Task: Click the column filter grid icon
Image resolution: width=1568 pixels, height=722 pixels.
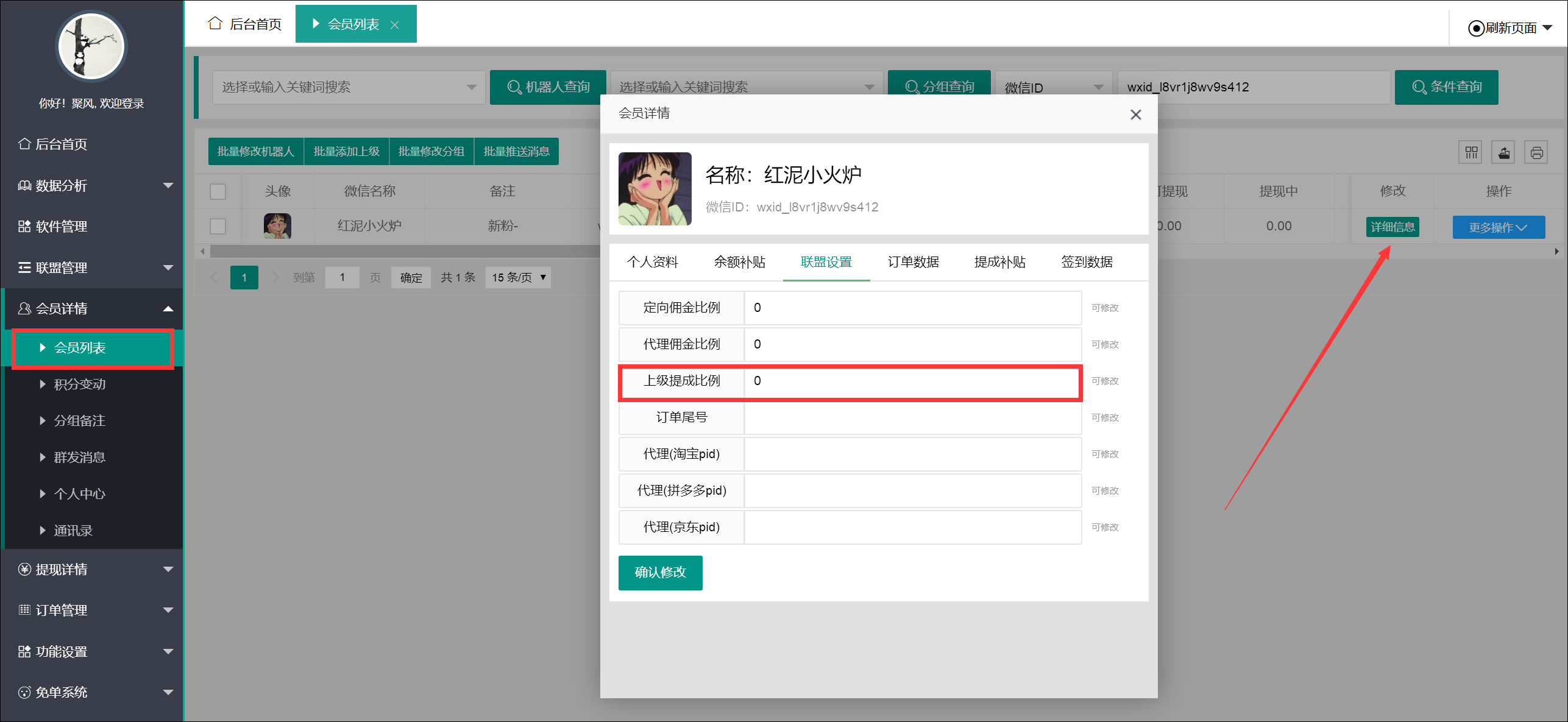Action: pos(1471,152)
